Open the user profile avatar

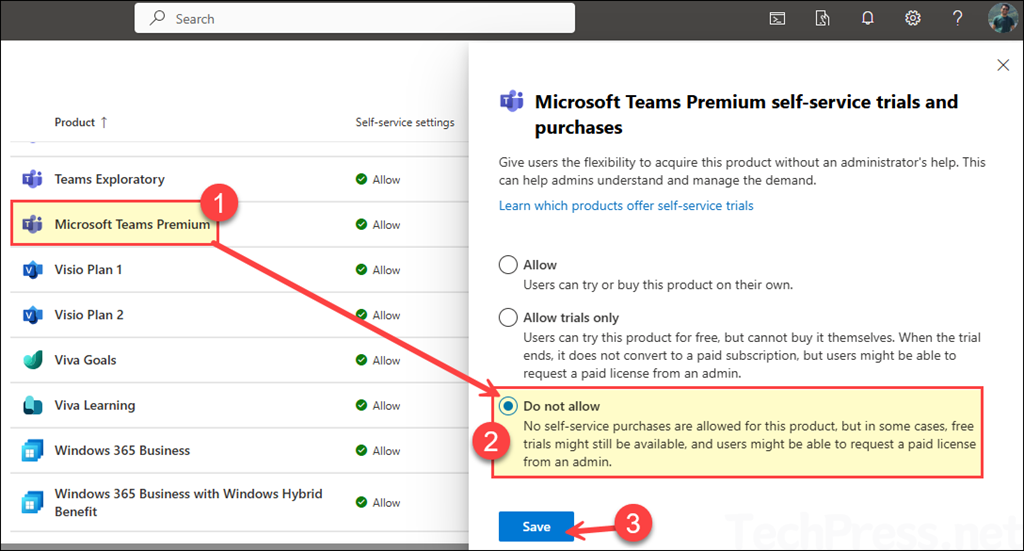1001,18
